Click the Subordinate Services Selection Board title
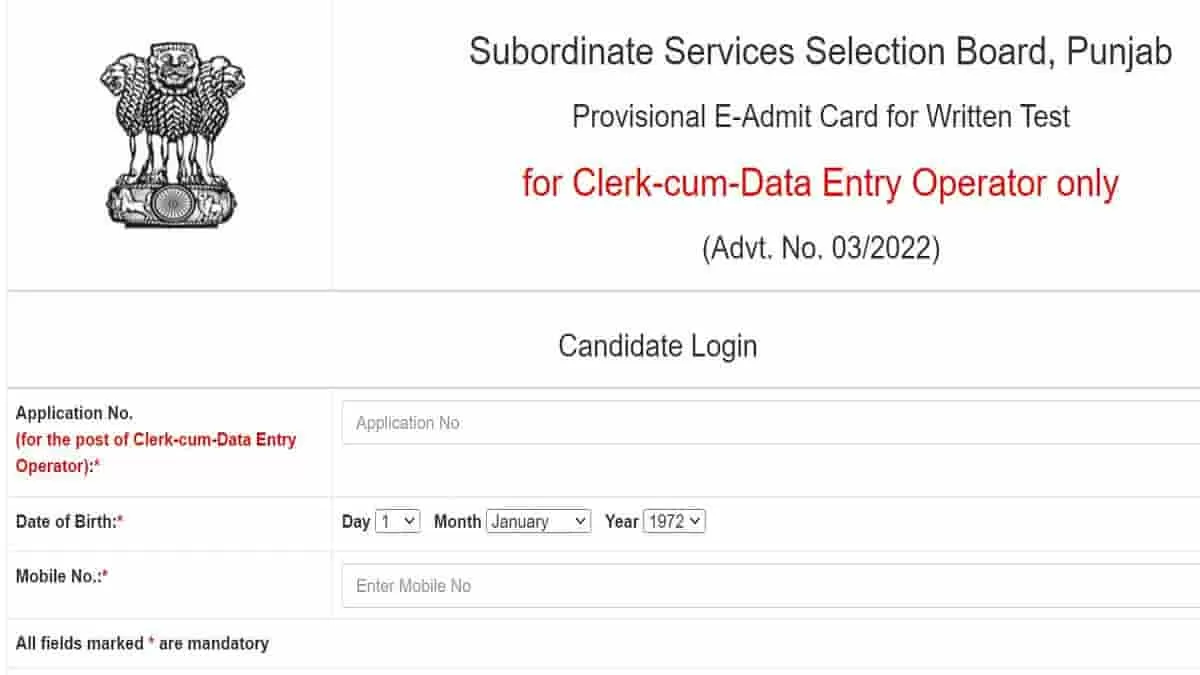1200x675 pixels. tap(819, 52)
